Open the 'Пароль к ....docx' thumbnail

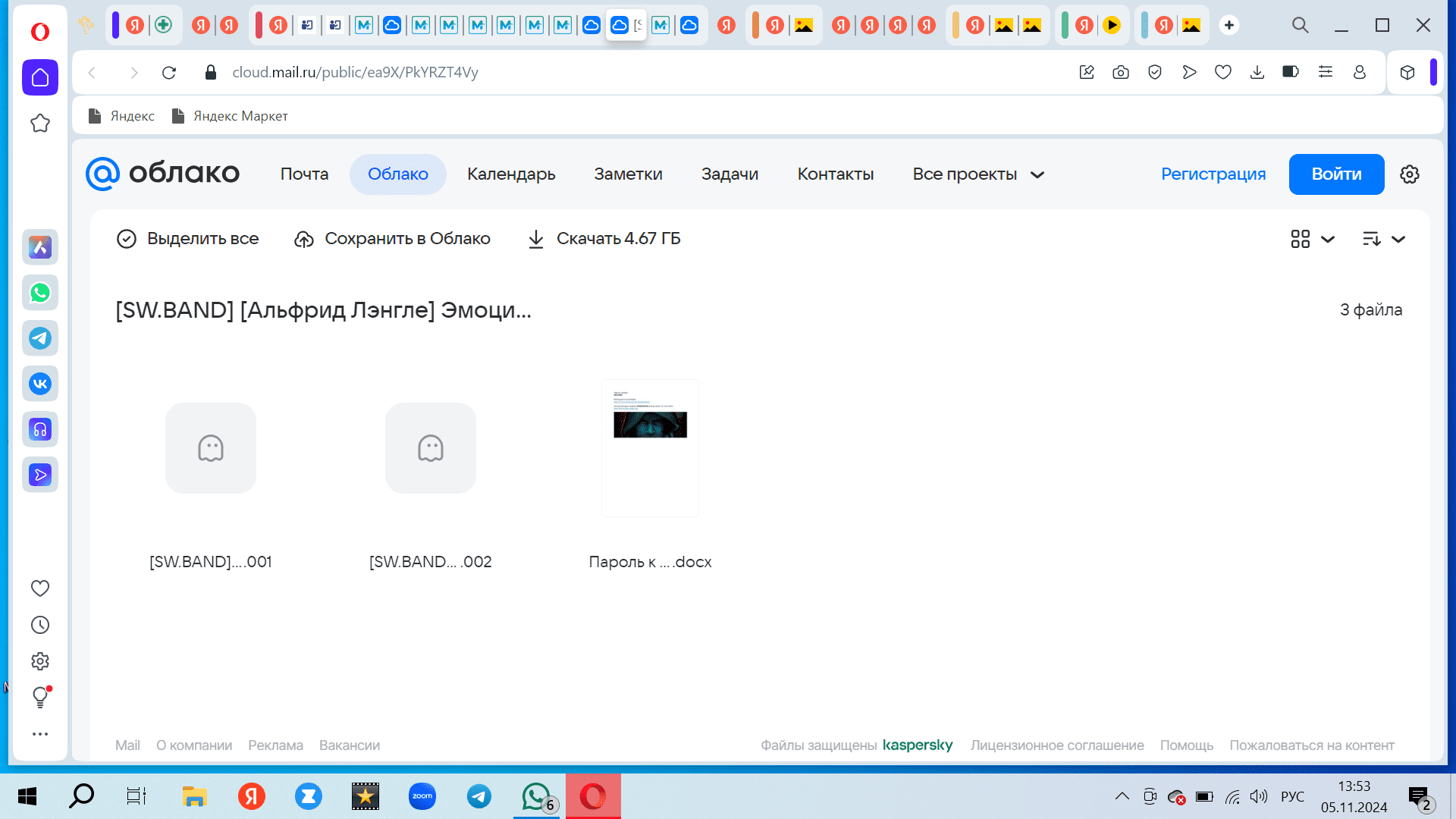point(650,448)
